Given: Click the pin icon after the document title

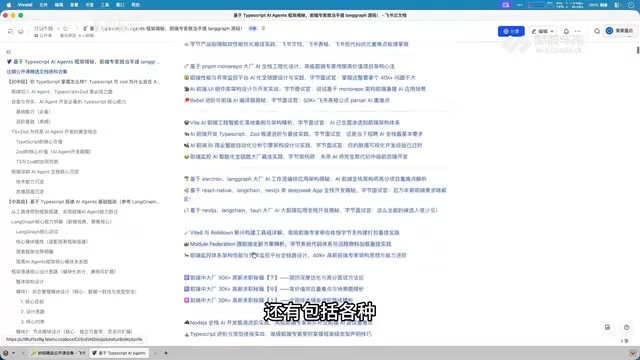Looking at the screenshot, I should (x=263, y=28).
